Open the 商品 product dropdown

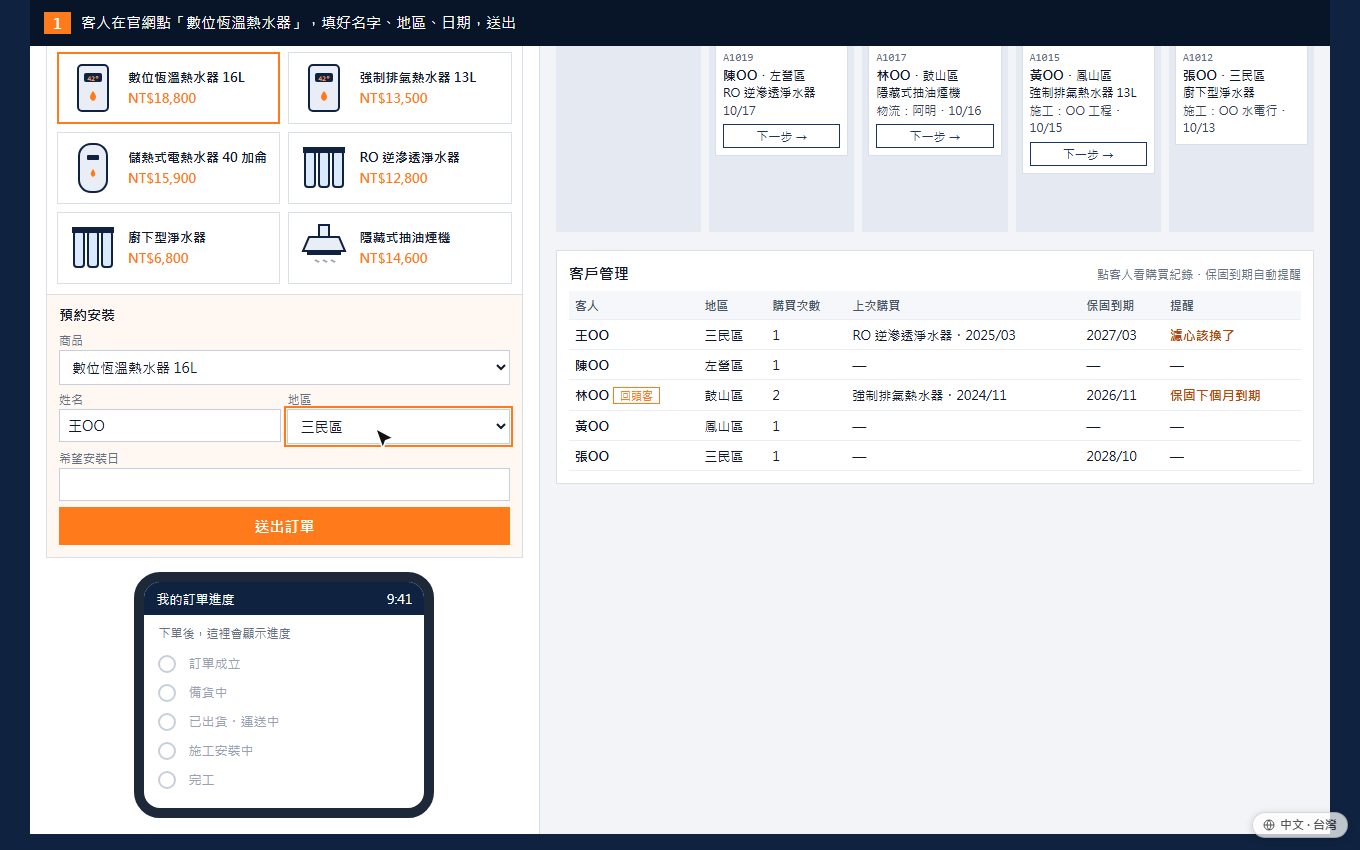click(x=284, y=367)
